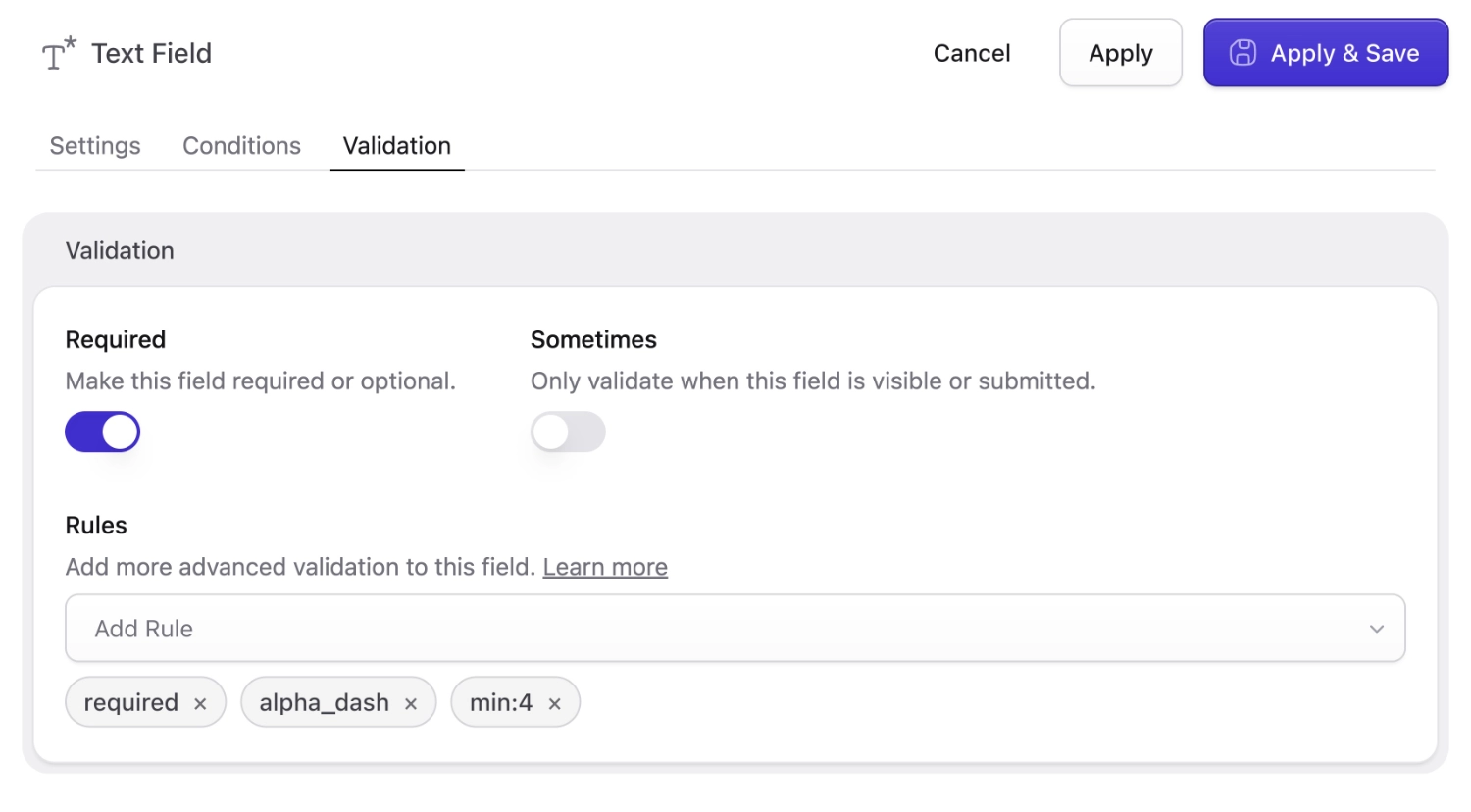1471x812 pixels.
Task: Click Apply & Save
Action: point(1325,53)
